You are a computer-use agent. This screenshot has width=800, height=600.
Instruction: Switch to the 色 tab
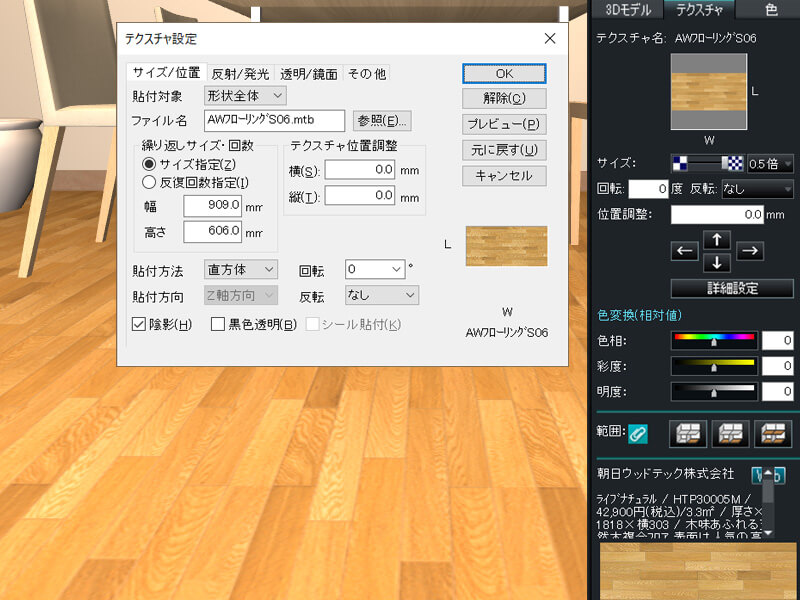770,8
